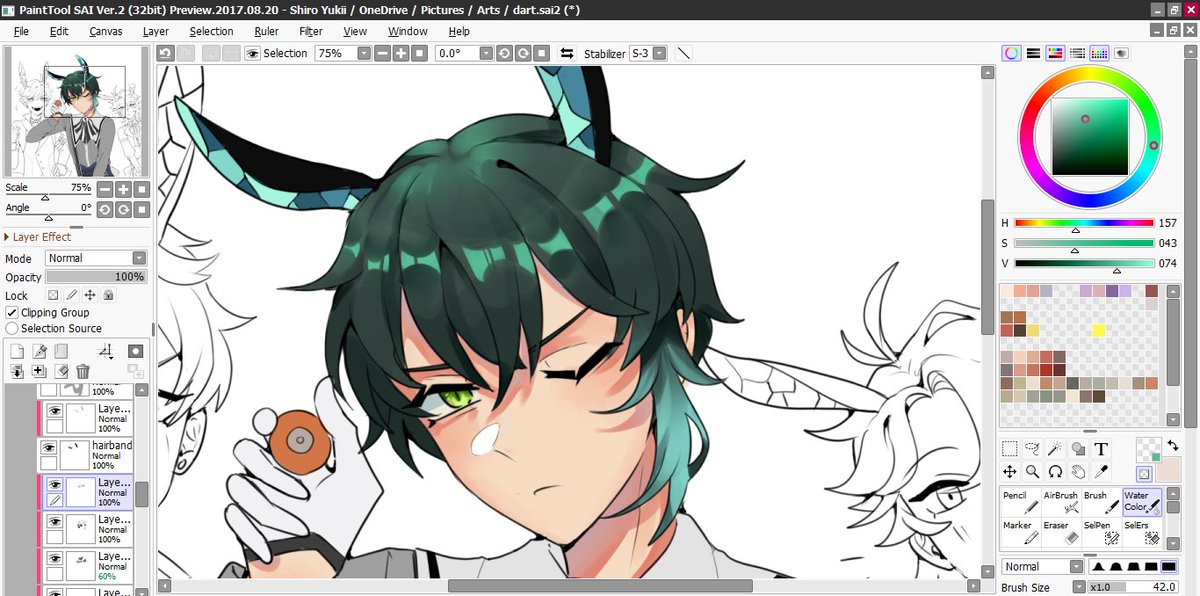This screenshot has width=1200, height=596.
Task: Delete the selected layer with trash icon
Action: [x=83, y=371]
